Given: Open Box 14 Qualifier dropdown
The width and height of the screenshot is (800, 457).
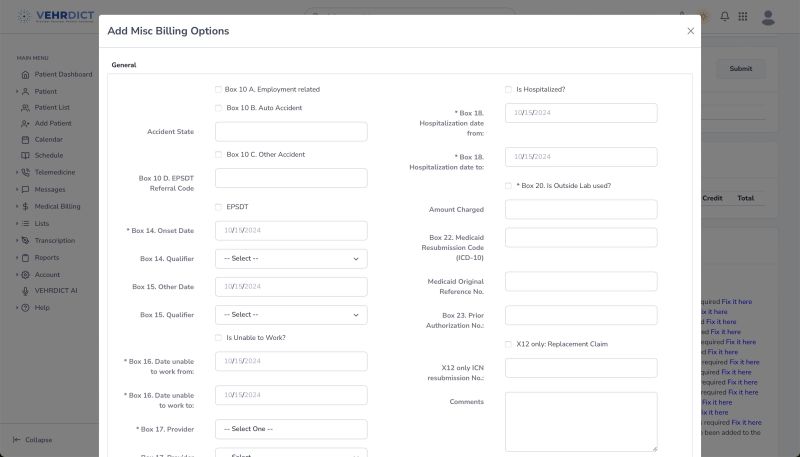Looking at the screenshot, I should 291,258.
